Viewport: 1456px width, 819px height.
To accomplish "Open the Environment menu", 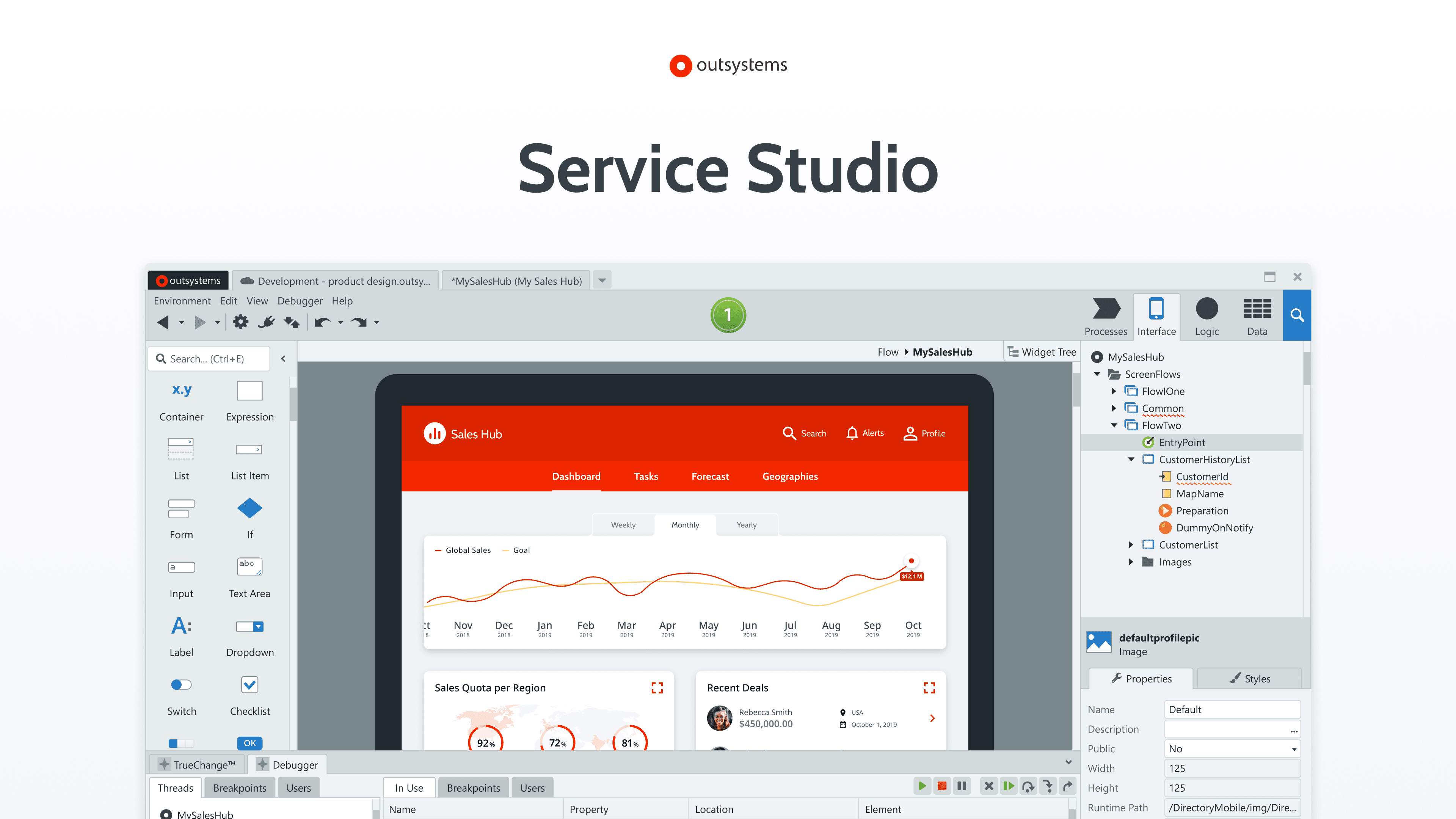I will 182,301.
